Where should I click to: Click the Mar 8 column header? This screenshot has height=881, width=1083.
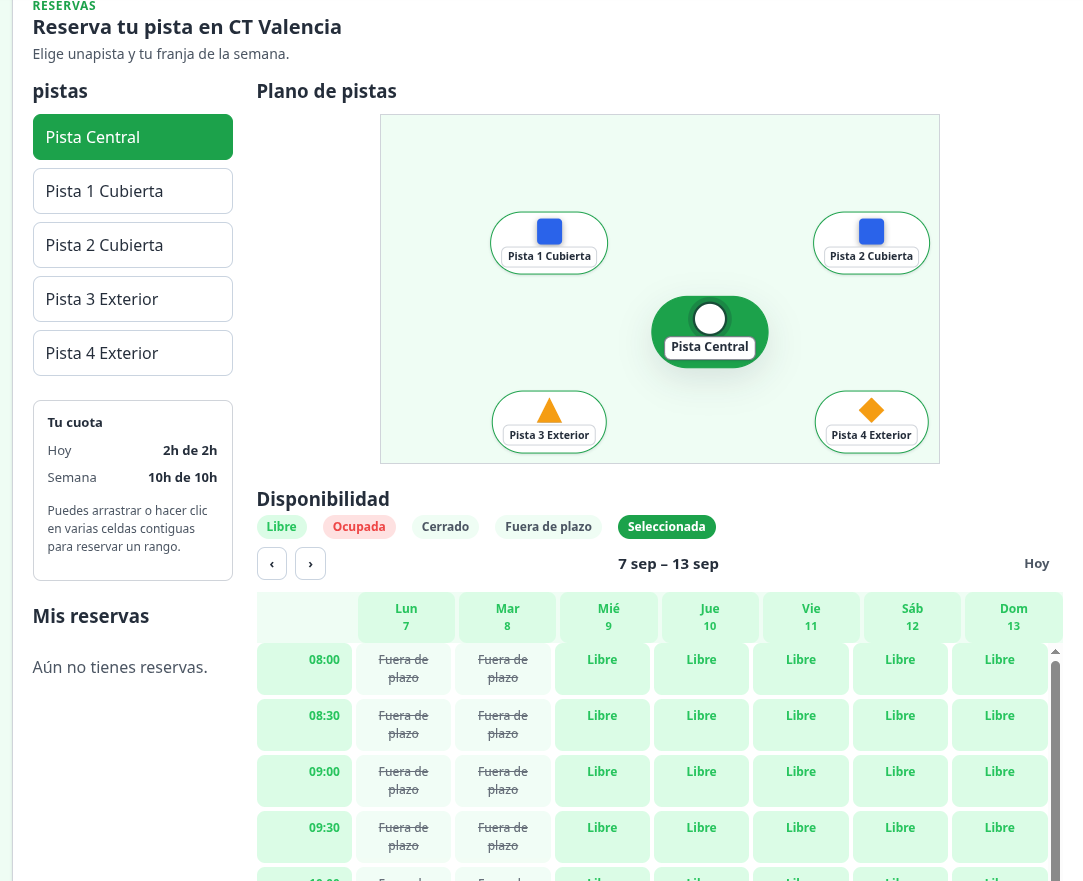pos(507,617)
